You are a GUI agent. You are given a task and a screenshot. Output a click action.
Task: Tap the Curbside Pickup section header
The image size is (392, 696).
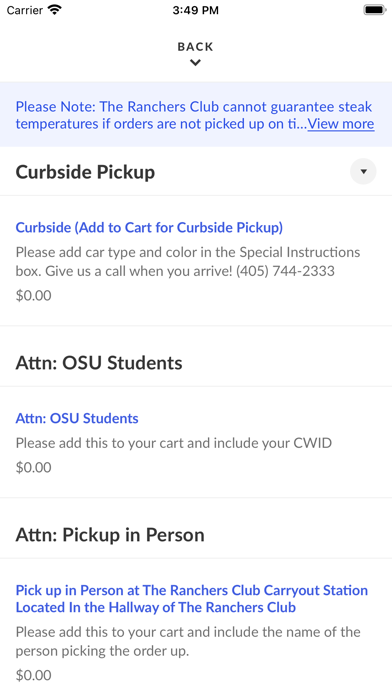click(85, 172)
